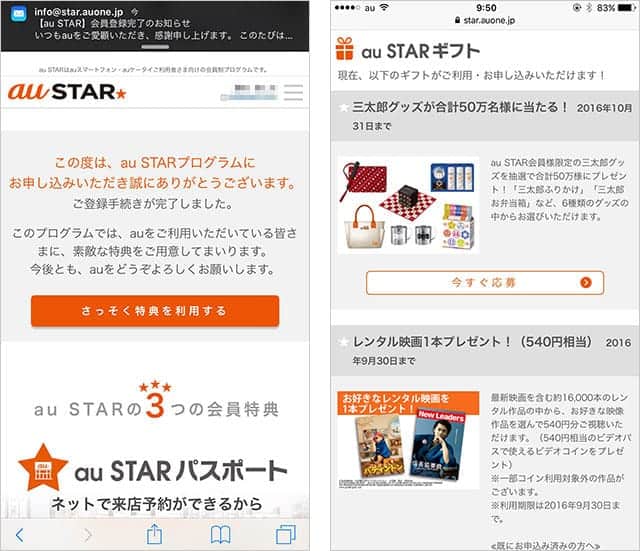
Task: Pull the notification banner grabber handle
Action: click(155, 47)
